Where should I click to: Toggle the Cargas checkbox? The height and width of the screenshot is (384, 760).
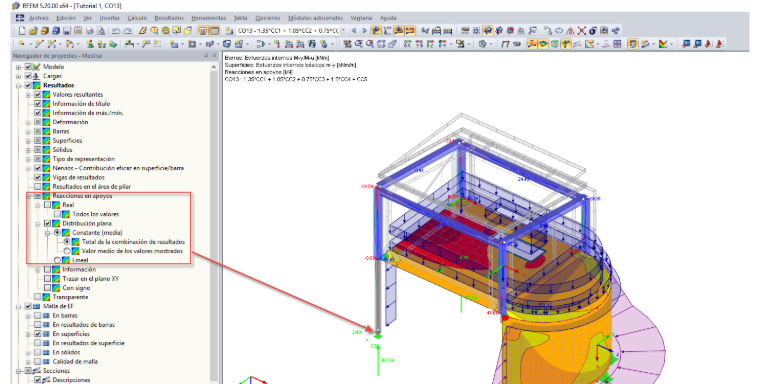28,76
